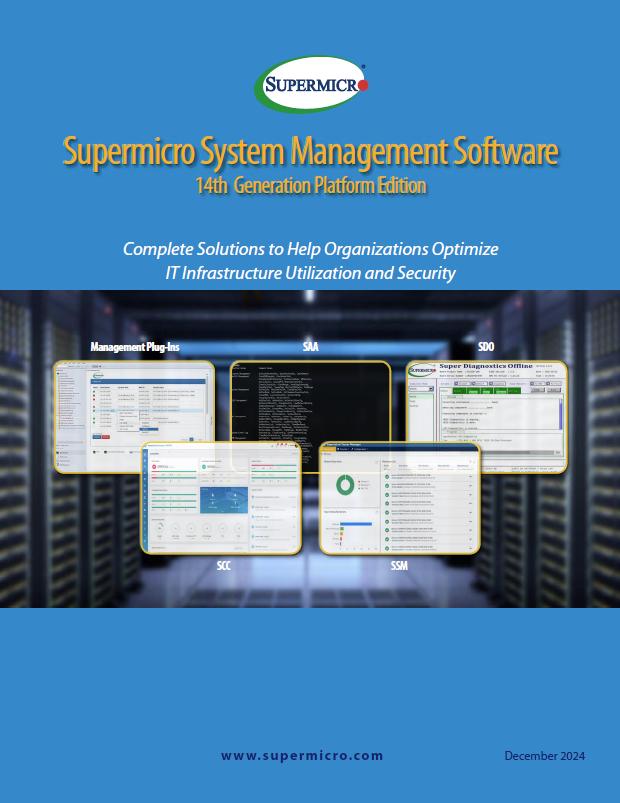Click the 'SAA' label above the terminal
The height and width of the screenshot is (803, 620).
(x=311, y=347)
